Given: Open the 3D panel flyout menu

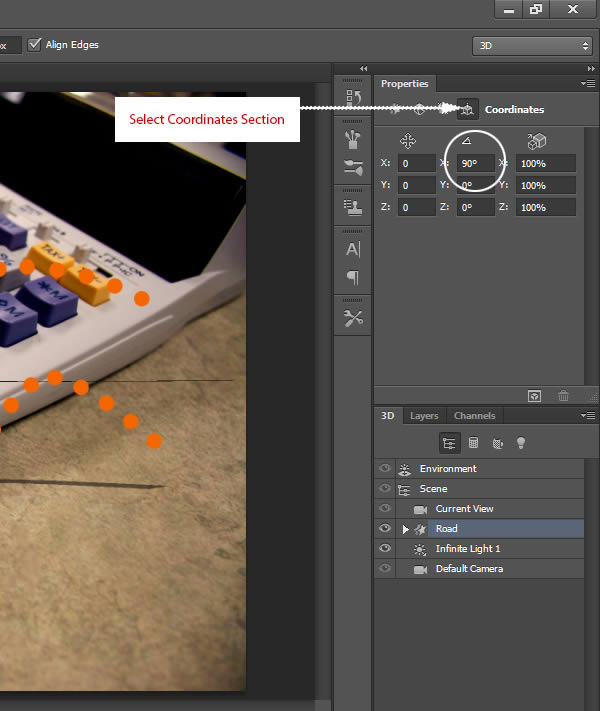Looking at the screenshot, I should 588,415.
